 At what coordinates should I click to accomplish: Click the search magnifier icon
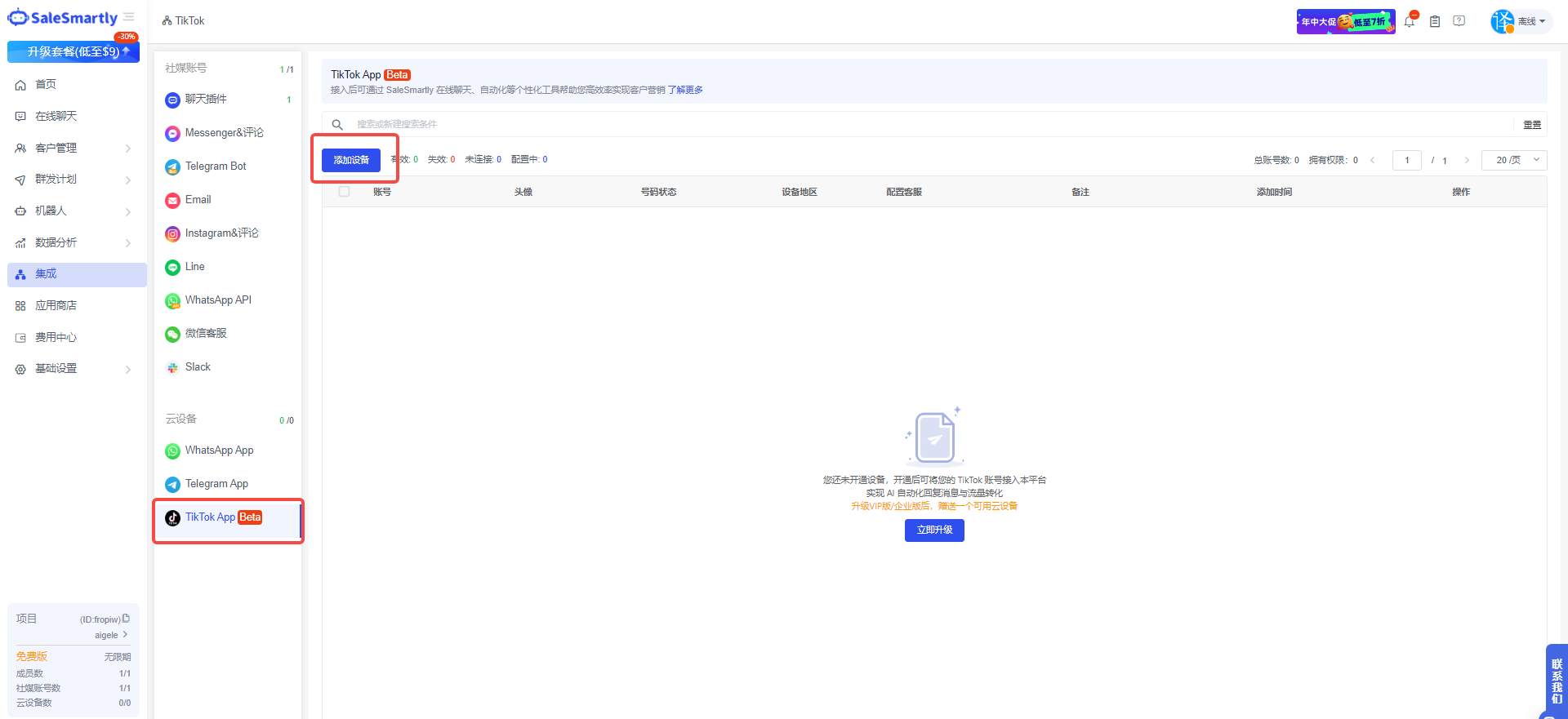click(x=337, y=125)
